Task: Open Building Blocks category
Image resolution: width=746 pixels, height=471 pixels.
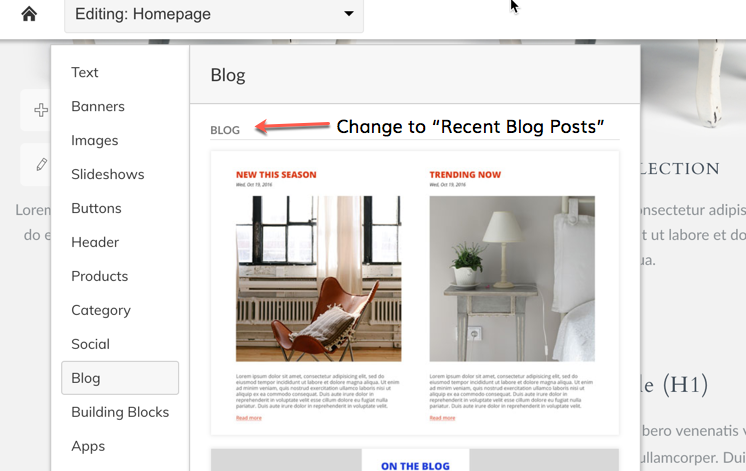Action: (120, 412)
